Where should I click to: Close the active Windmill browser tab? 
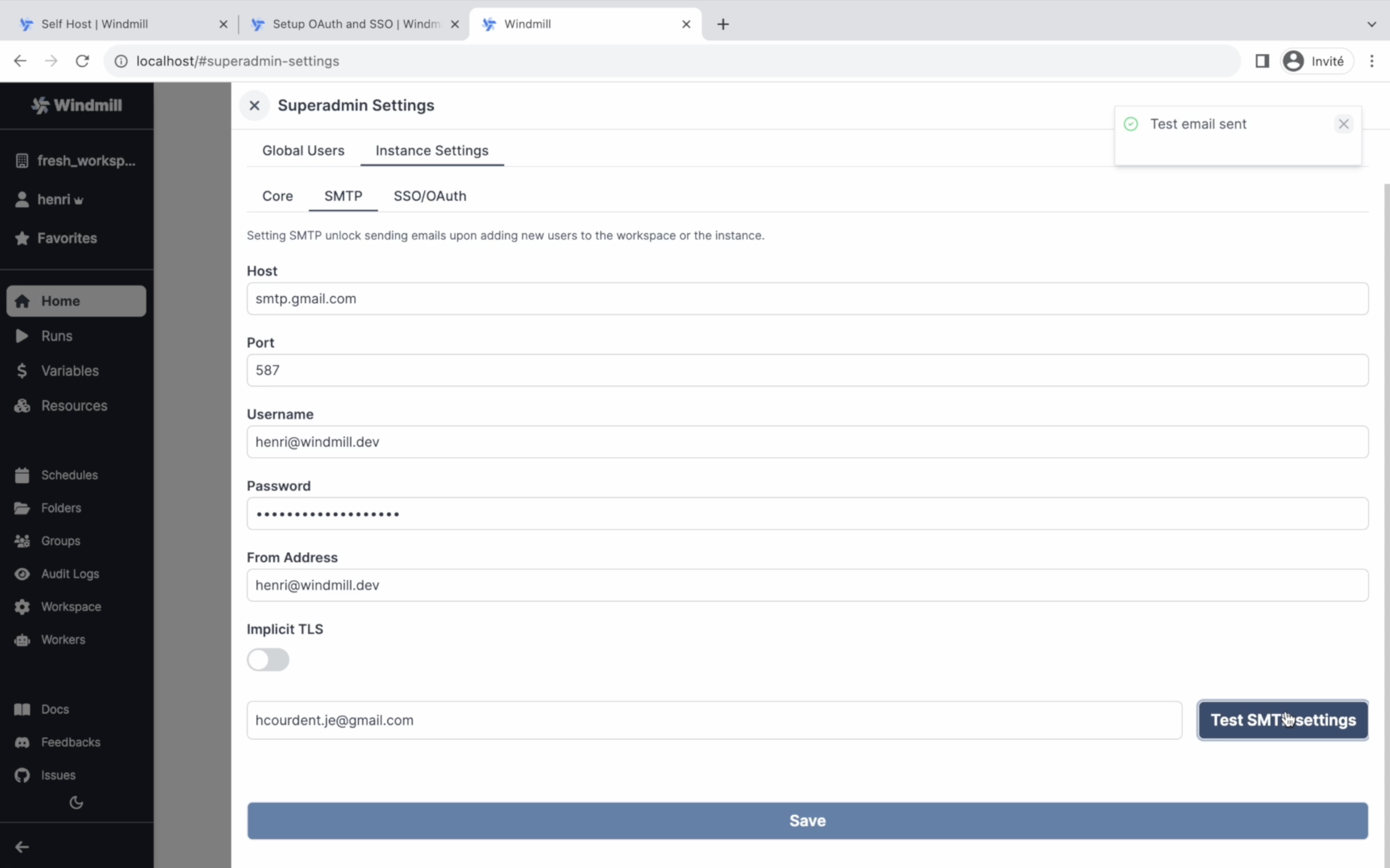pyautogui.click(x=686, y=24)
